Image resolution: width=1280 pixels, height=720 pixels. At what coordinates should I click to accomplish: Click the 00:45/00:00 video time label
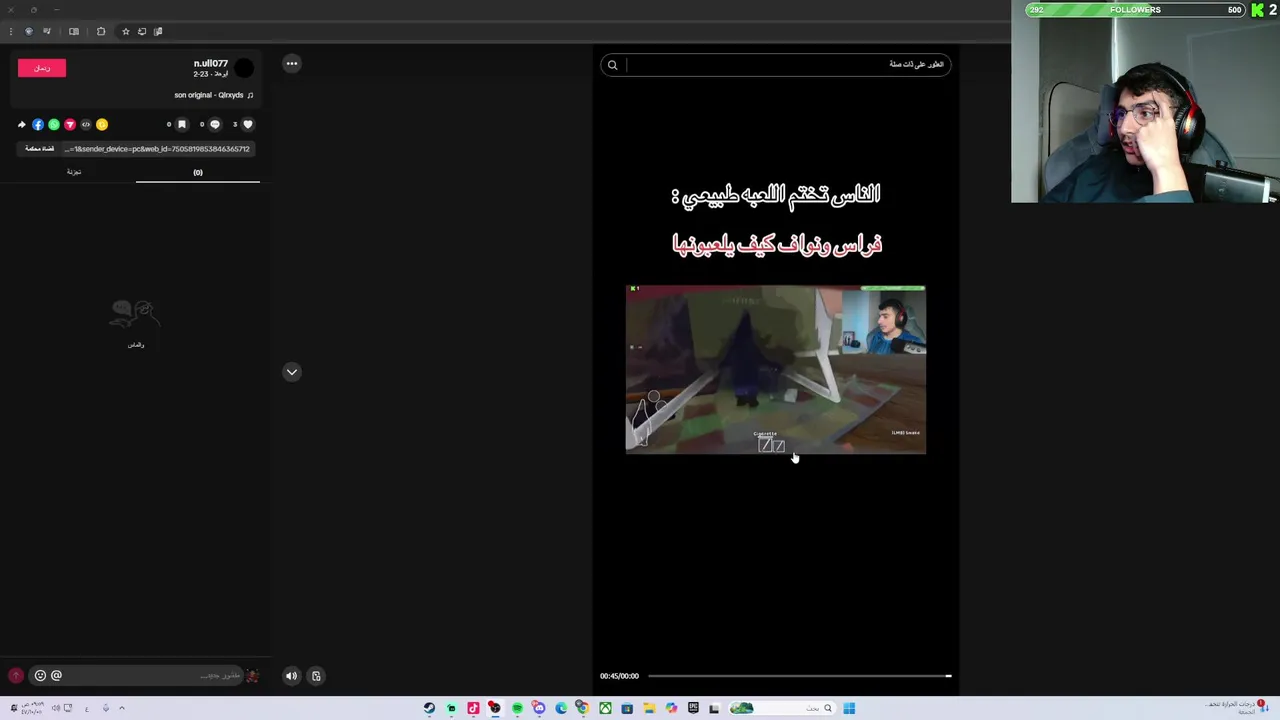[x=619, y=676]
